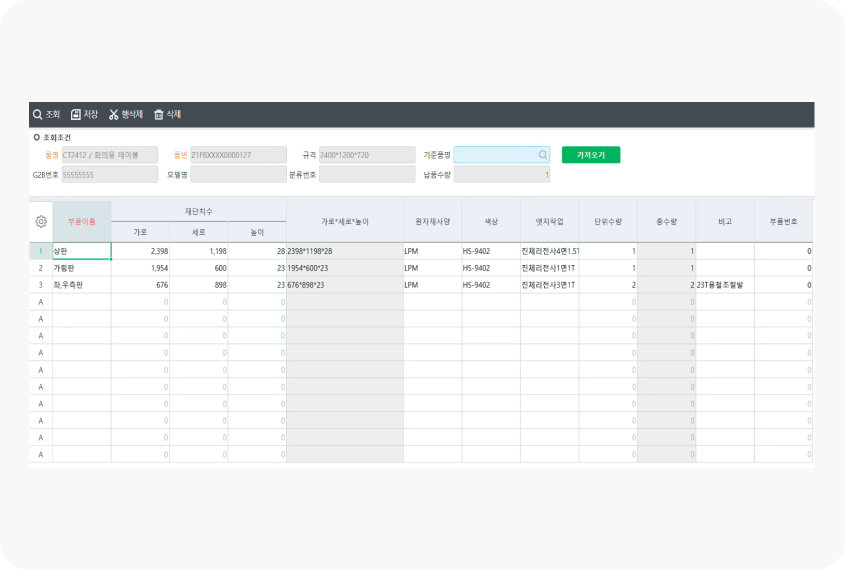Click the 색상 column header

point(490,221)
